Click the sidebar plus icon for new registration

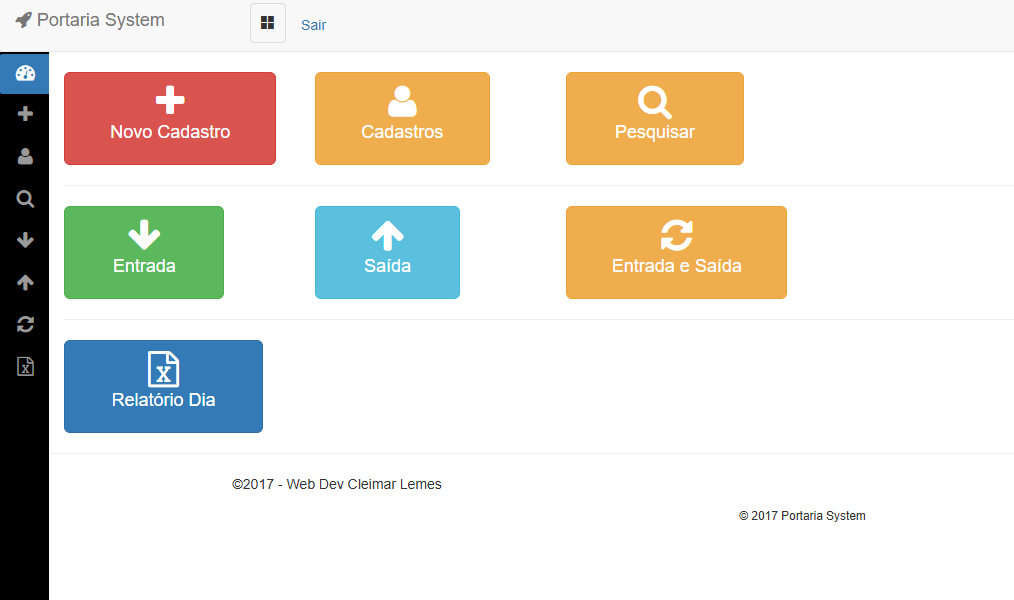pos(25,114)
